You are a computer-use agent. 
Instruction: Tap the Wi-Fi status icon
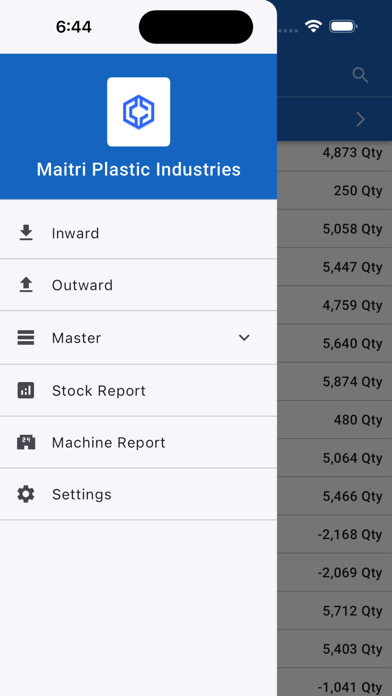313,27
